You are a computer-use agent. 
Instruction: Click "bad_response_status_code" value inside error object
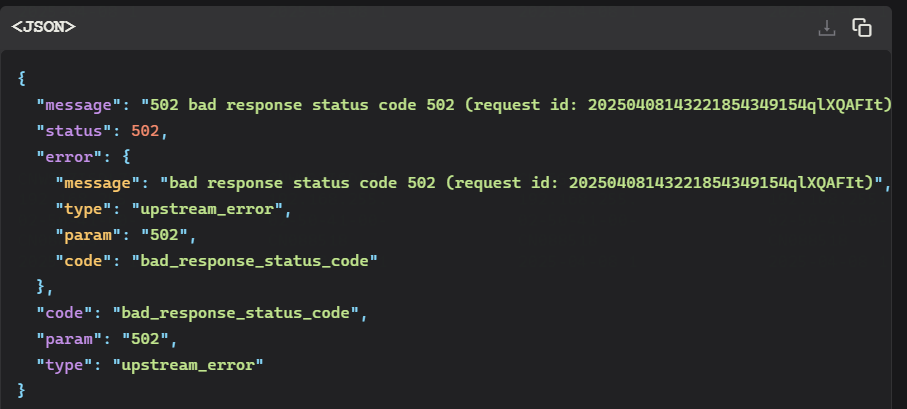coord(255,261)
